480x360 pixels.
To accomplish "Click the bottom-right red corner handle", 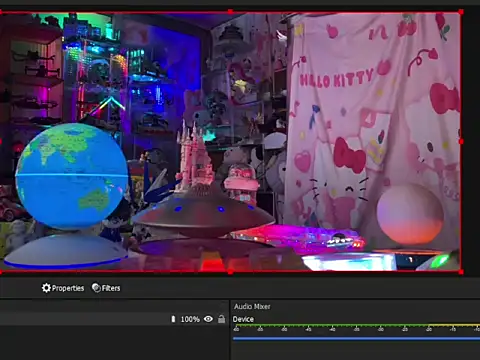I will click(461, 272).
